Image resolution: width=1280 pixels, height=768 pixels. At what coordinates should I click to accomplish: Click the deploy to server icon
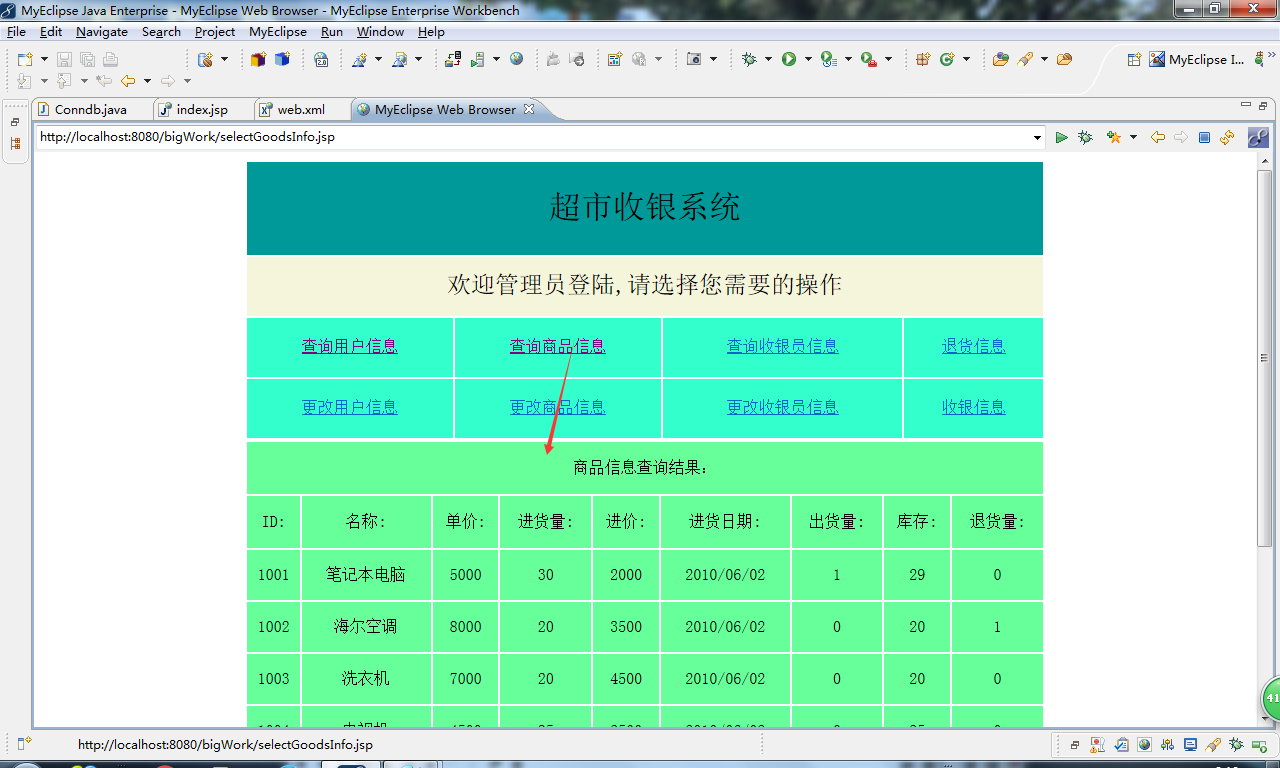point(453,60)
